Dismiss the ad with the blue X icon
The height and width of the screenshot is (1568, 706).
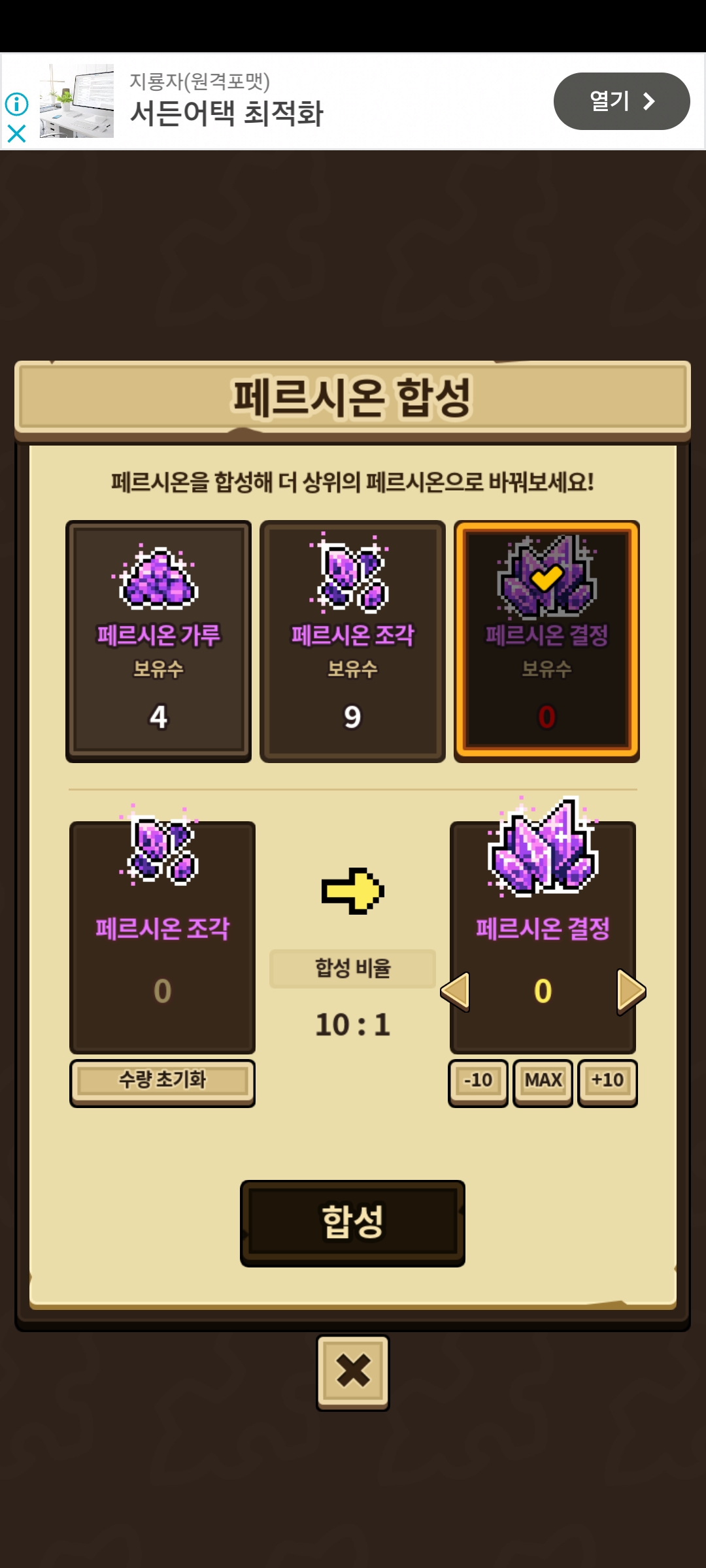pos(17,134)
